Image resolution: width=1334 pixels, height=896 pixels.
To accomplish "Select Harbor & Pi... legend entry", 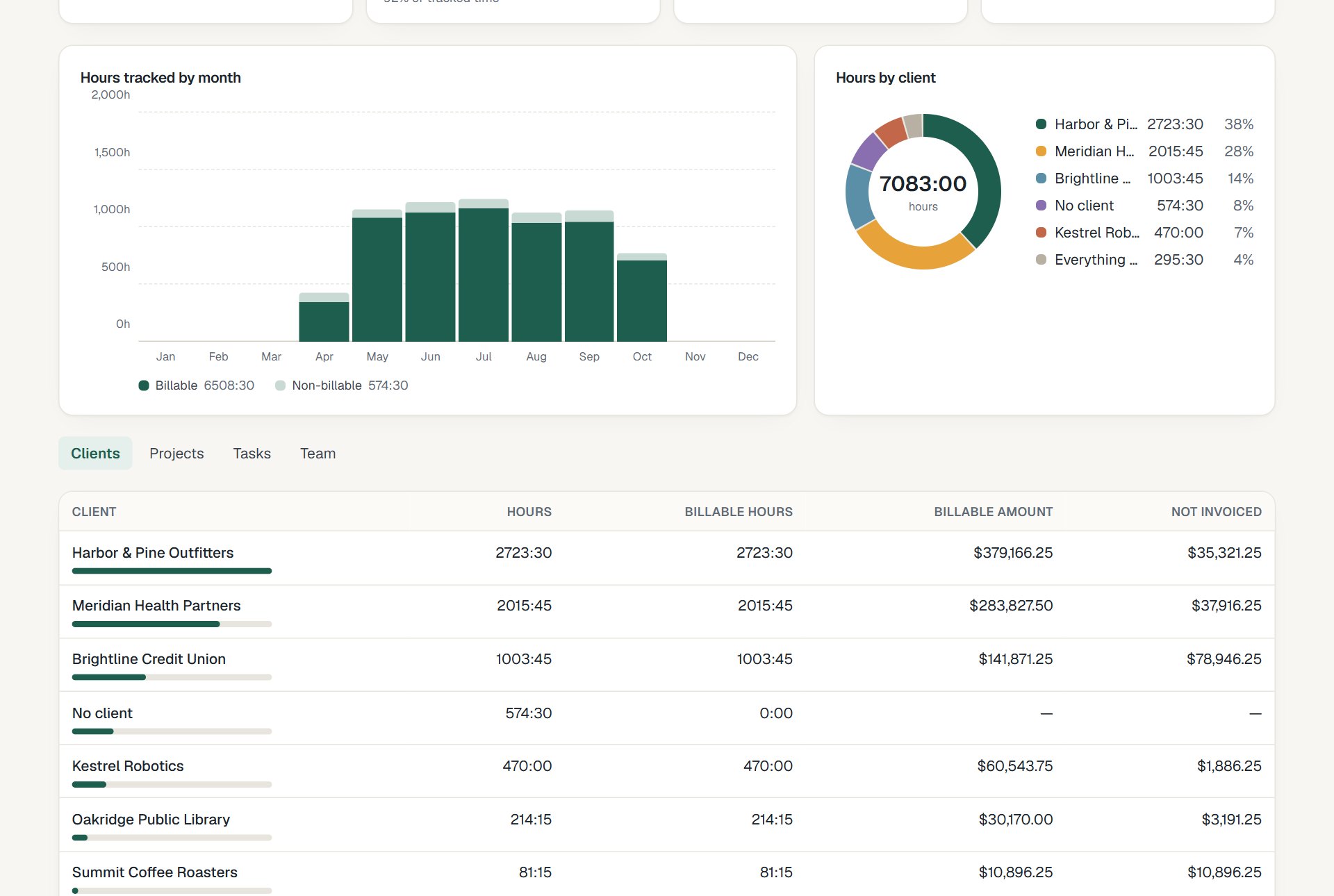I will 1144,124.
